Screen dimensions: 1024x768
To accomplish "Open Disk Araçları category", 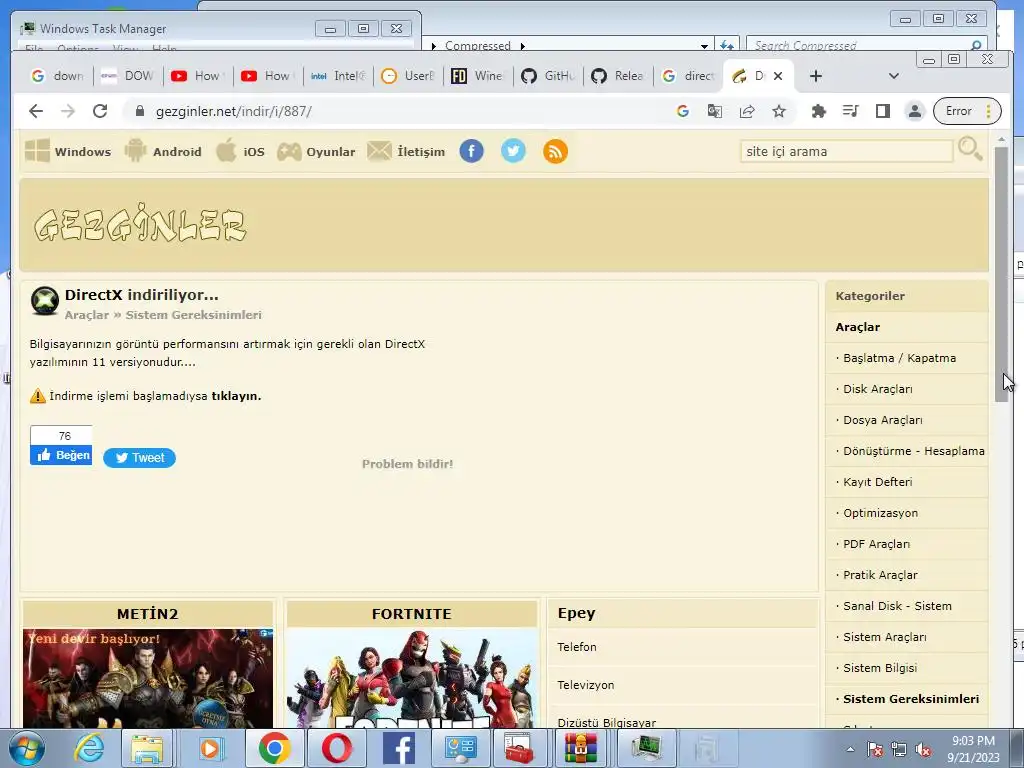I will tap(878, 389).
